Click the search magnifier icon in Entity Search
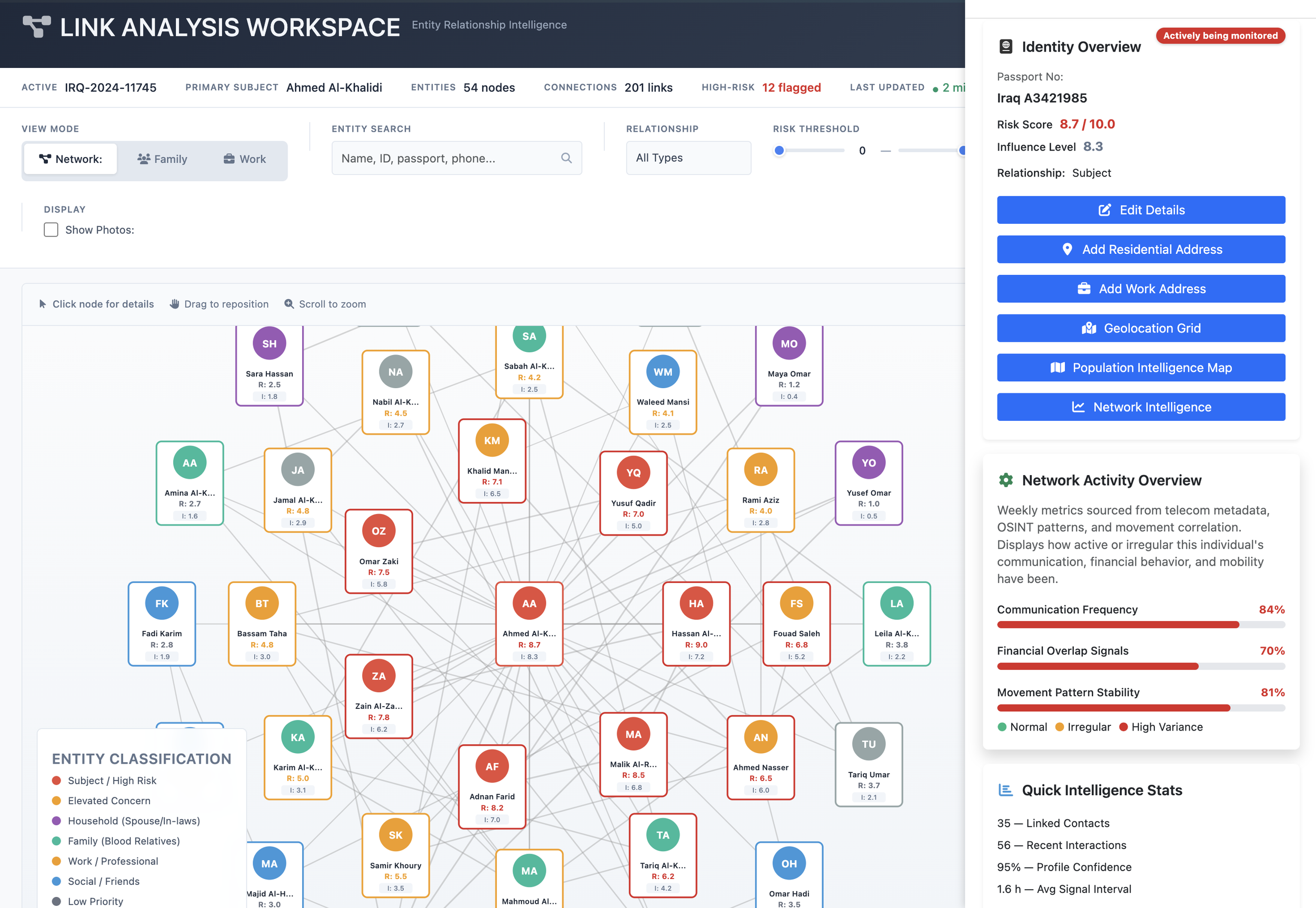 coord(566,158)
